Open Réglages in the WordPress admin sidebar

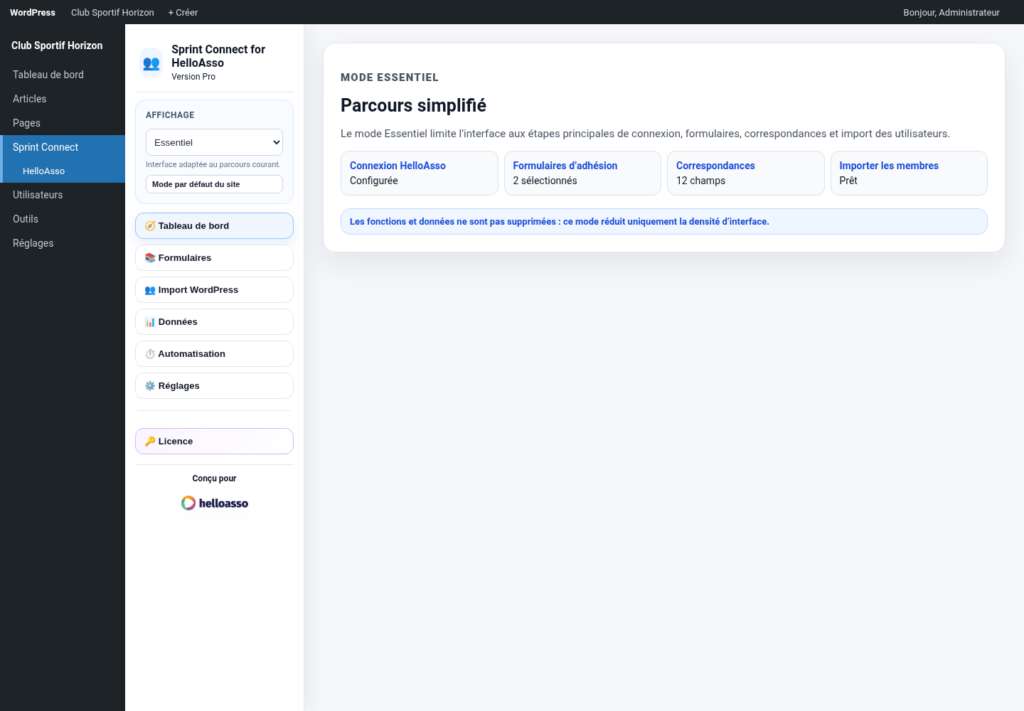(x=62, y=243)
